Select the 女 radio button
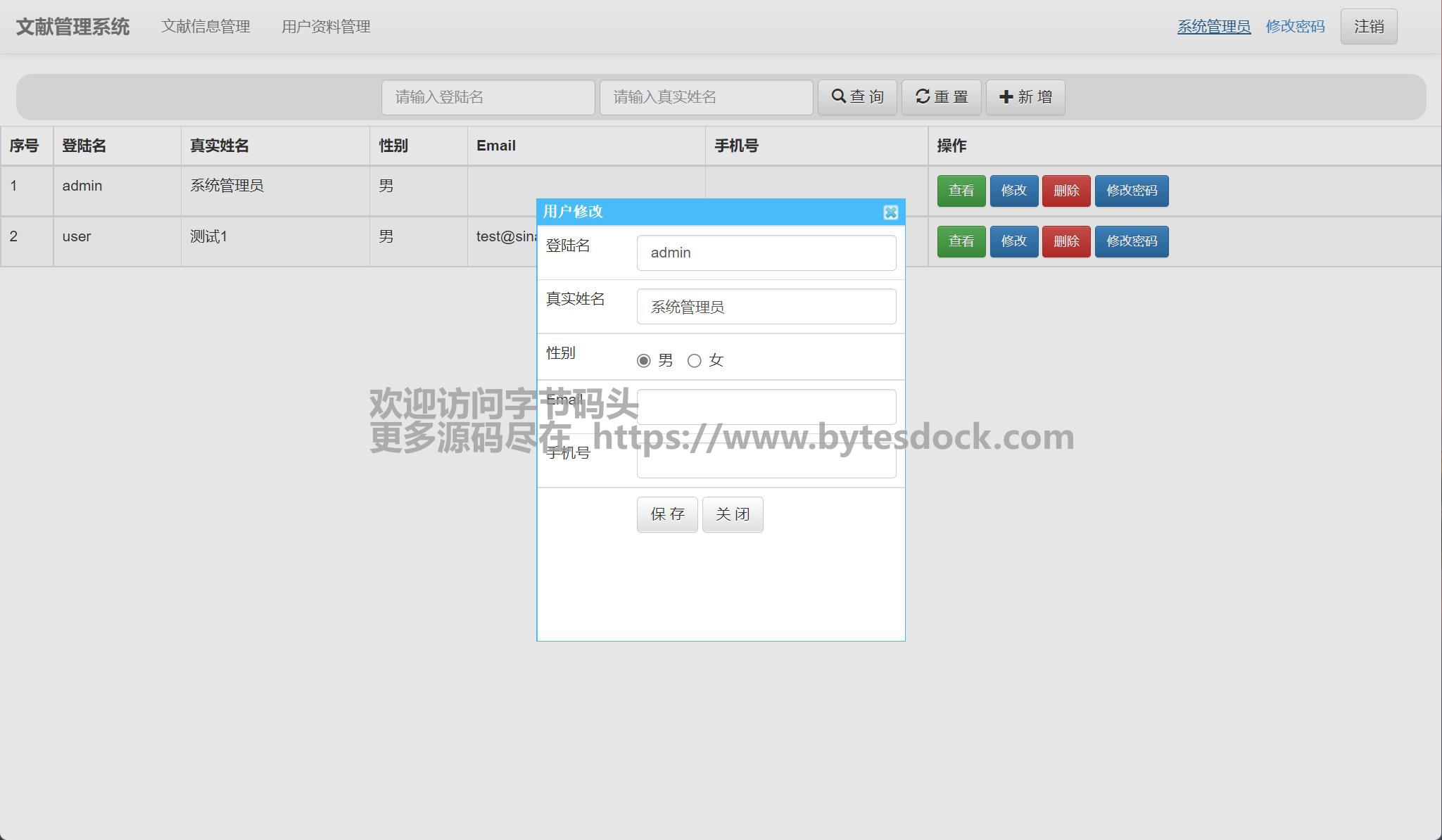1442x840 pixels. (x=695, y=361)
